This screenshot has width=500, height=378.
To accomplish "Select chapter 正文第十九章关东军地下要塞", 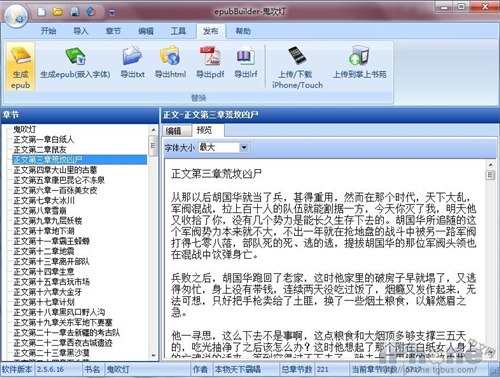I will pyautogui.click(x=63, y=322).
